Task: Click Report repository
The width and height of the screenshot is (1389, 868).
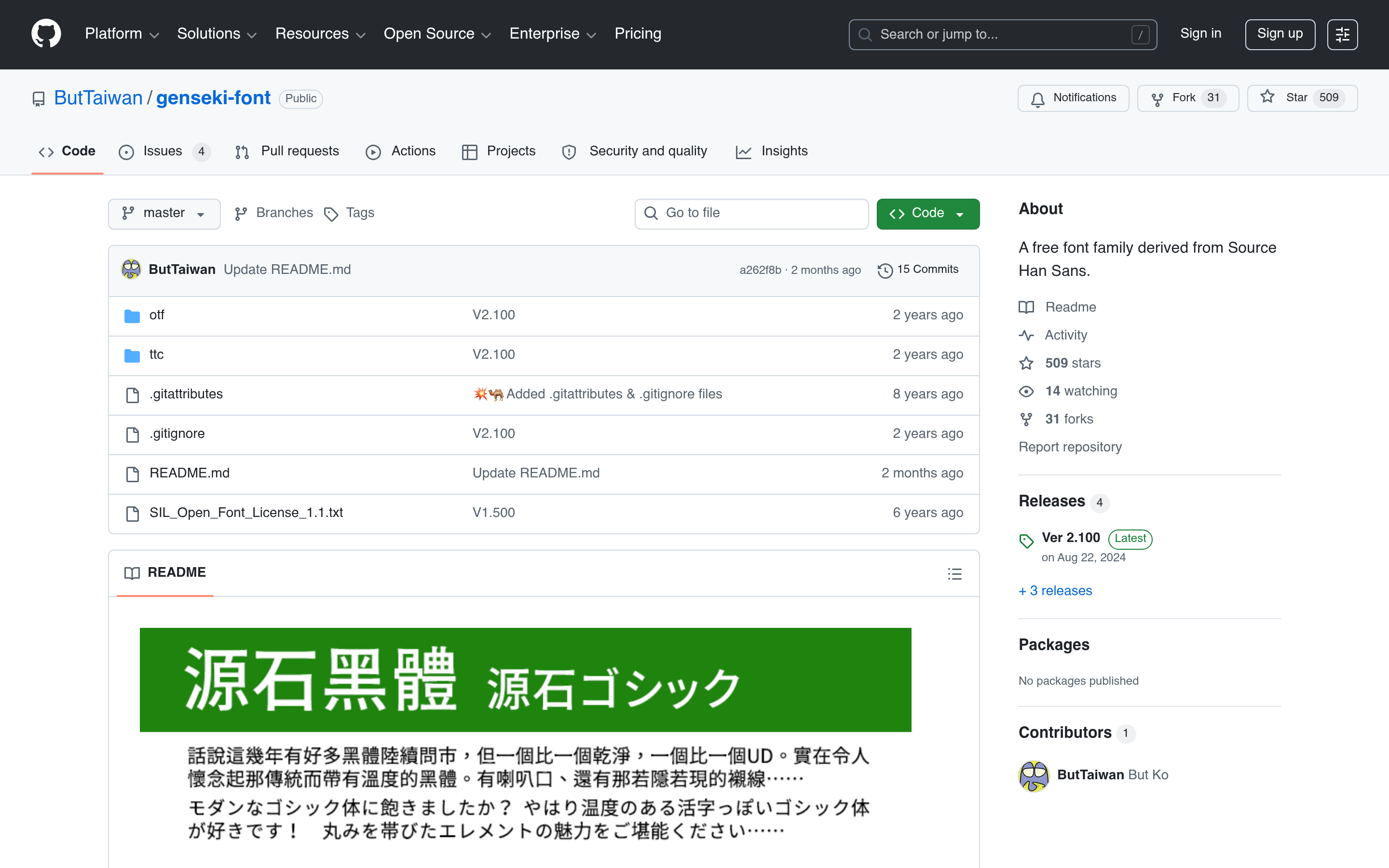Action: click(x=1070, y=447)
